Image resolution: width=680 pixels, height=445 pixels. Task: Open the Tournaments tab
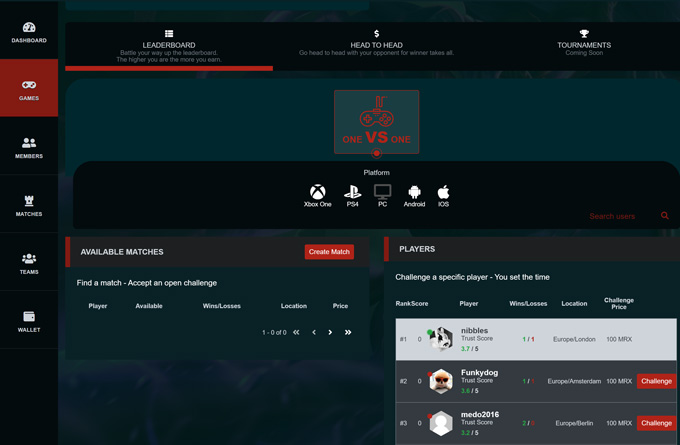coord(584,46)
